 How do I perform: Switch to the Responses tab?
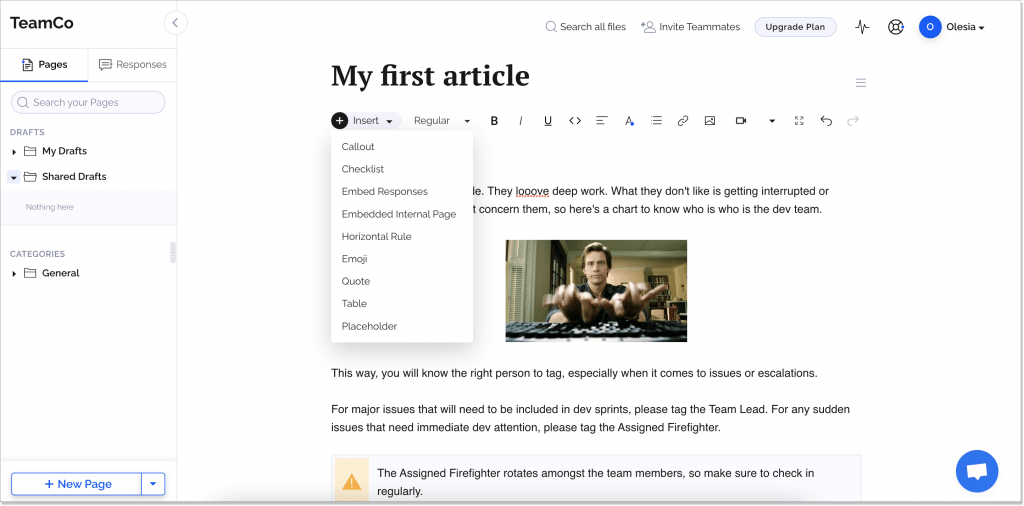133,65
